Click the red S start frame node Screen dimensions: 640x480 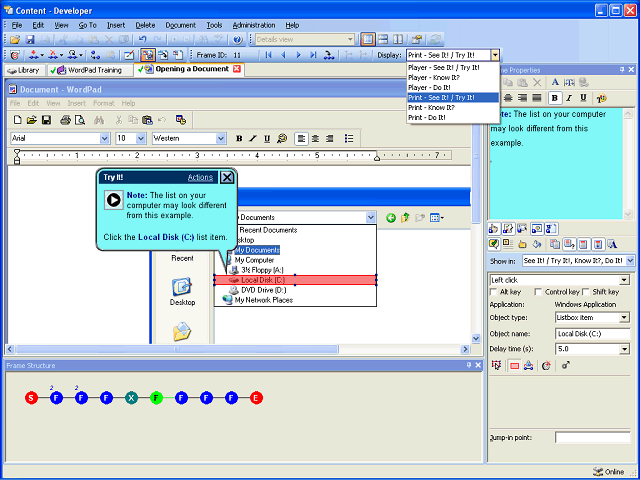click(x=31, y=398)
